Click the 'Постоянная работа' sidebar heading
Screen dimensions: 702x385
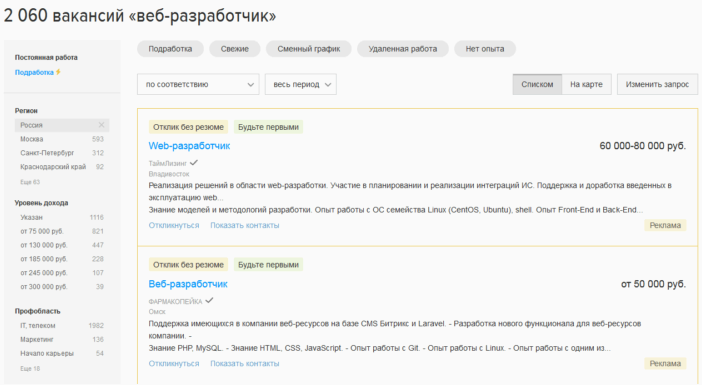pos(46,57)
